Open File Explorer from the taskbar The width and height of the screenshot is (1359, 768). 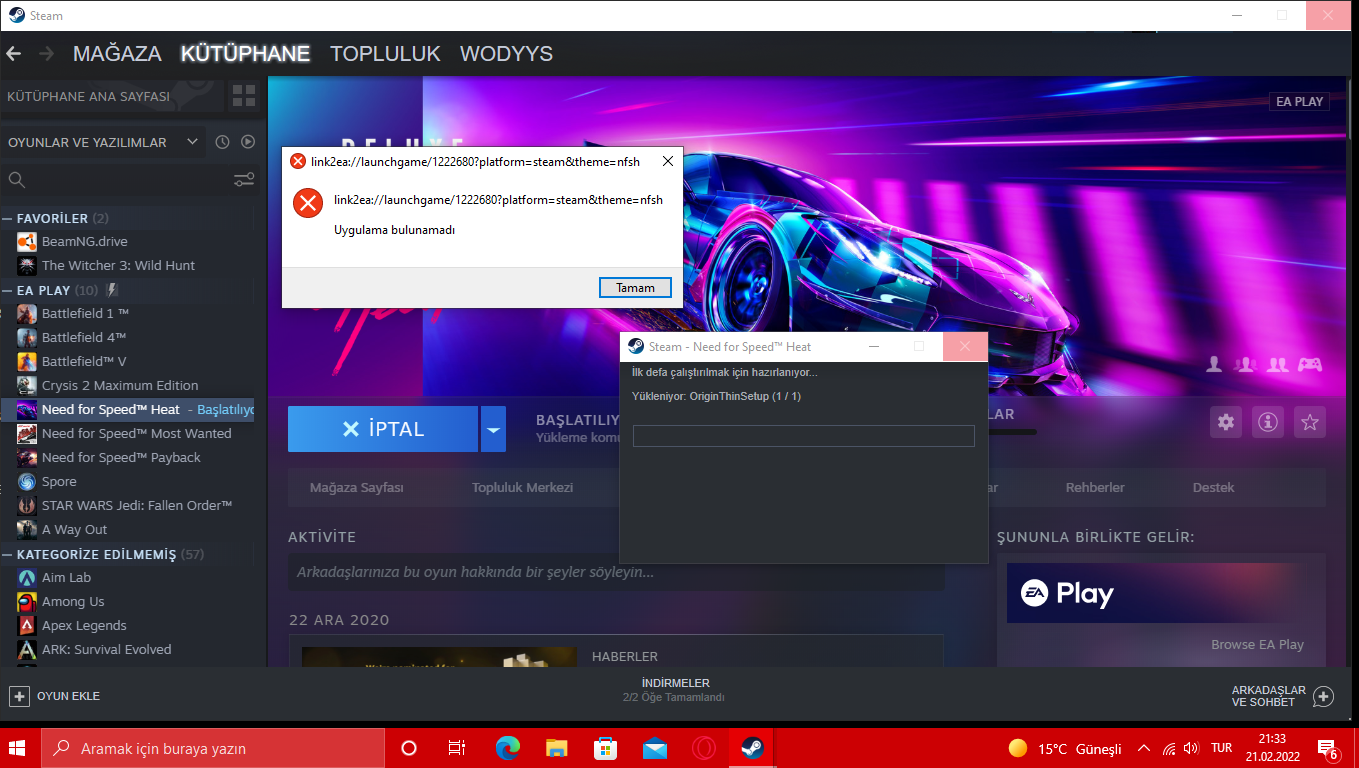[x=557, y=748]
